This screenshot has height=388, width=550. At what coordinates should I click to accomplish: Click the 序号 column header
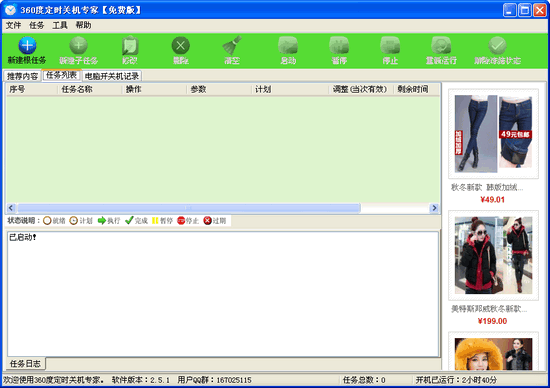(32, 89)
